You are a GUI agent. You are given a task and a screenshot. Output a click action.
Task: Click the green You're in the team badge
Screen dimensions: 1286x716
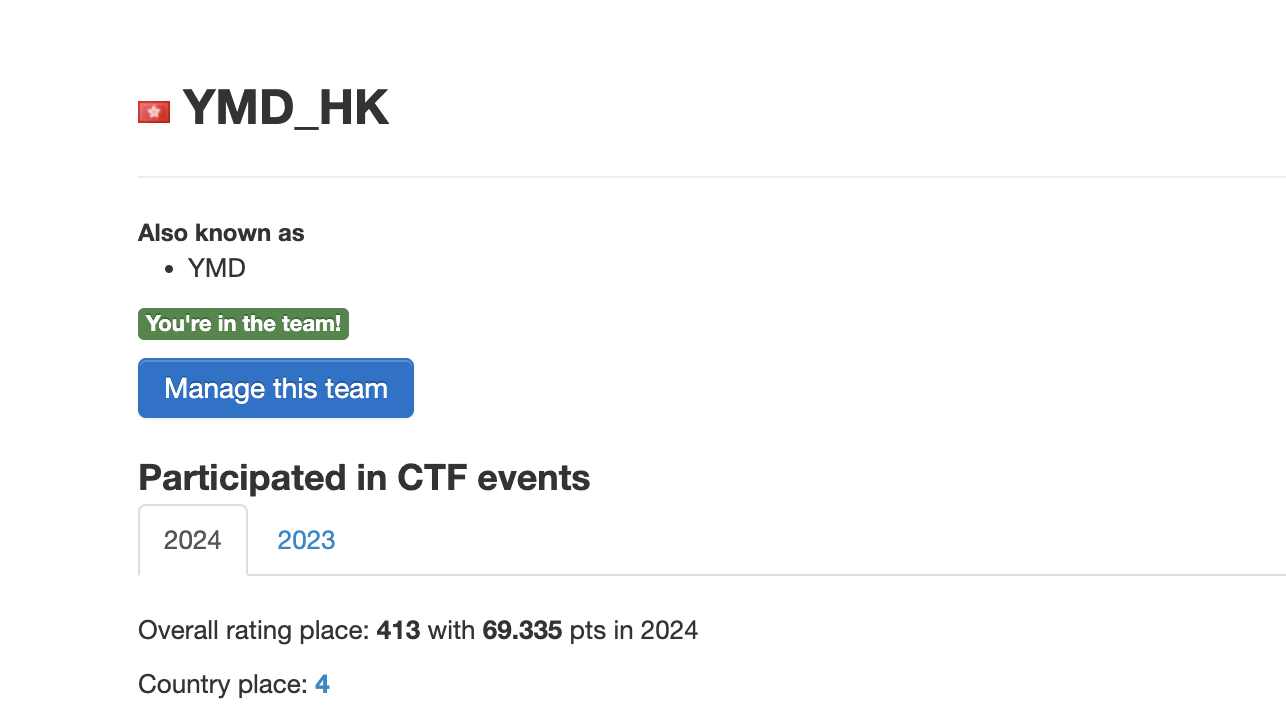243,323
